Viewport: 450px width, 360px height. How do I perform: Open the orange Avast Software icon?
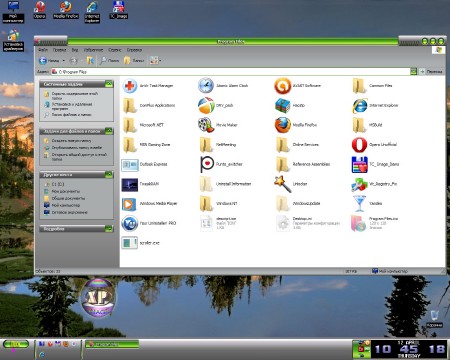click(x=282, y=86)
